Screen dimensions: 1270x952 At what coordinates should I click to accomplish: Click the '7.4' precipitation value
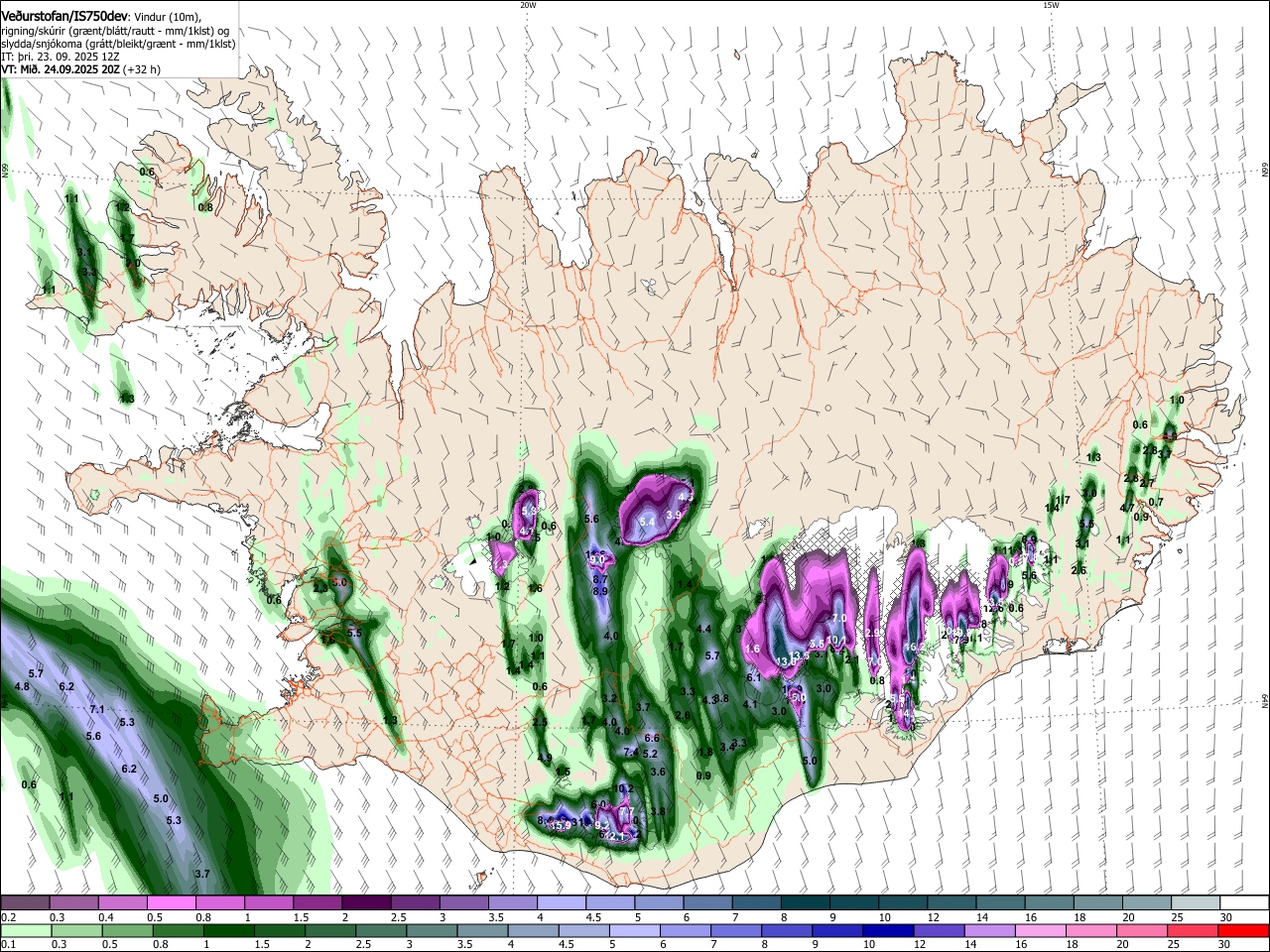pos(631,752)
